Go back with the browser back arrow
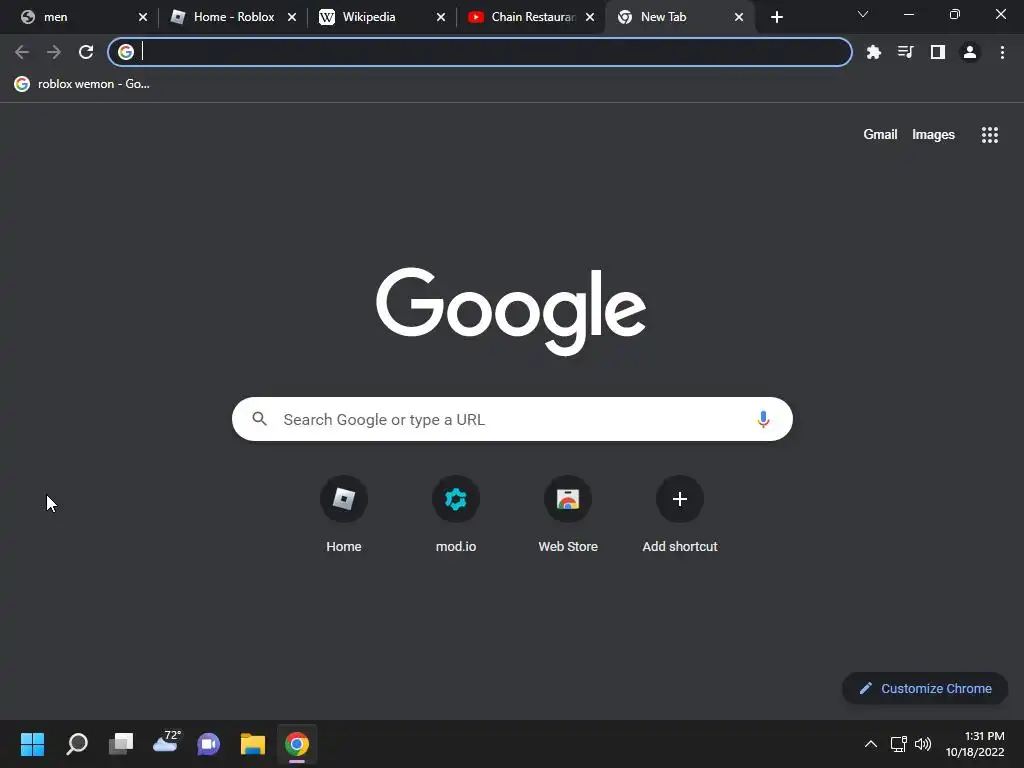This screenshot has width=1024, height=768. 22,52
